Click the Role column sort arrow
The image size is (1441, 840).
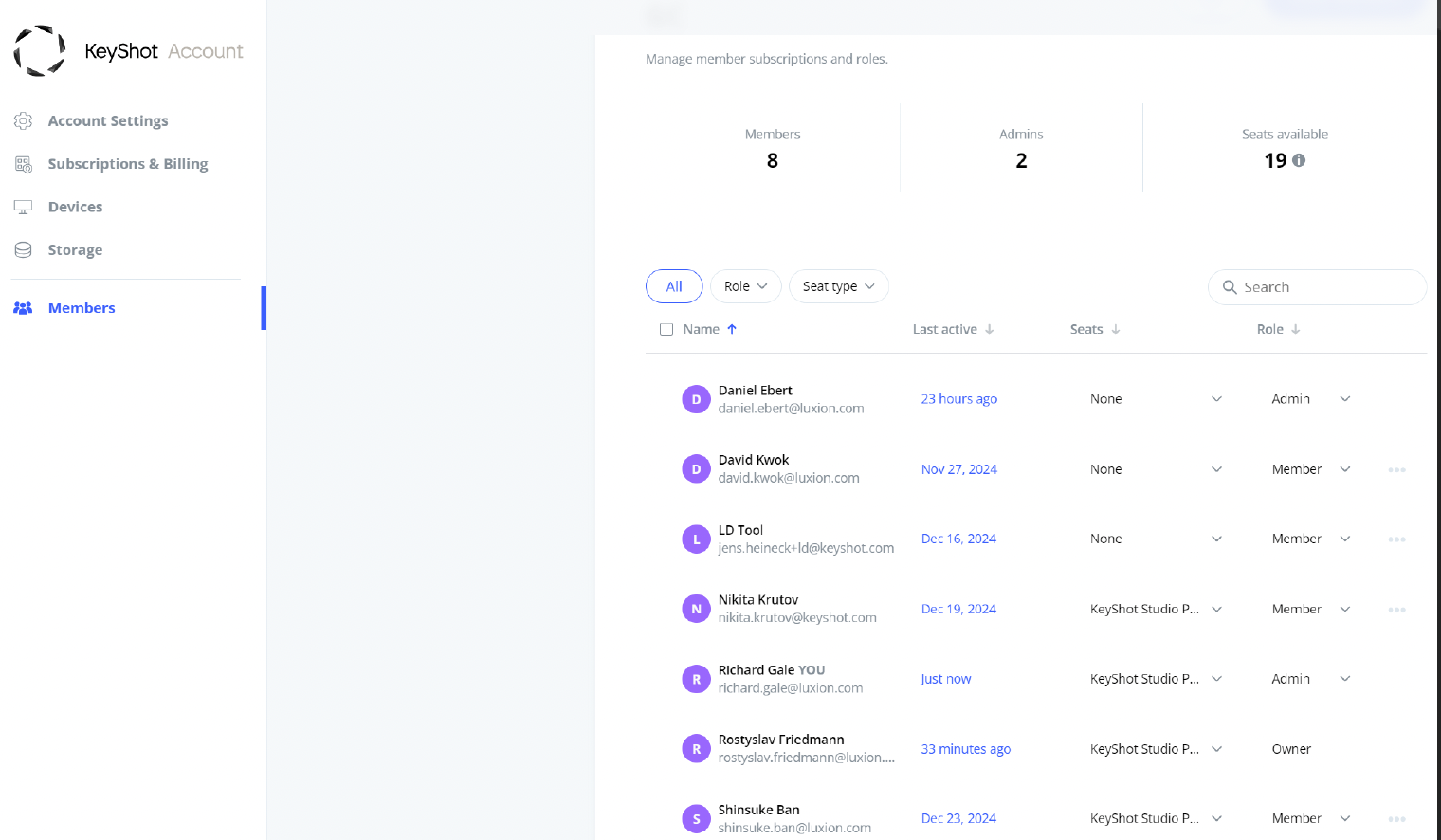(1296, 329)
